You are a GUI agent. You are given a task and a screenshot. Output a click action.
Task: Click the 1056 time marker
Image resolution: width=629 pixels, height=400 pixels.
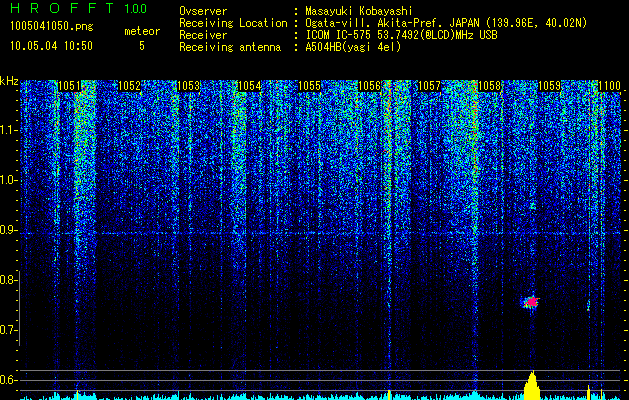(x=369, y=86)
